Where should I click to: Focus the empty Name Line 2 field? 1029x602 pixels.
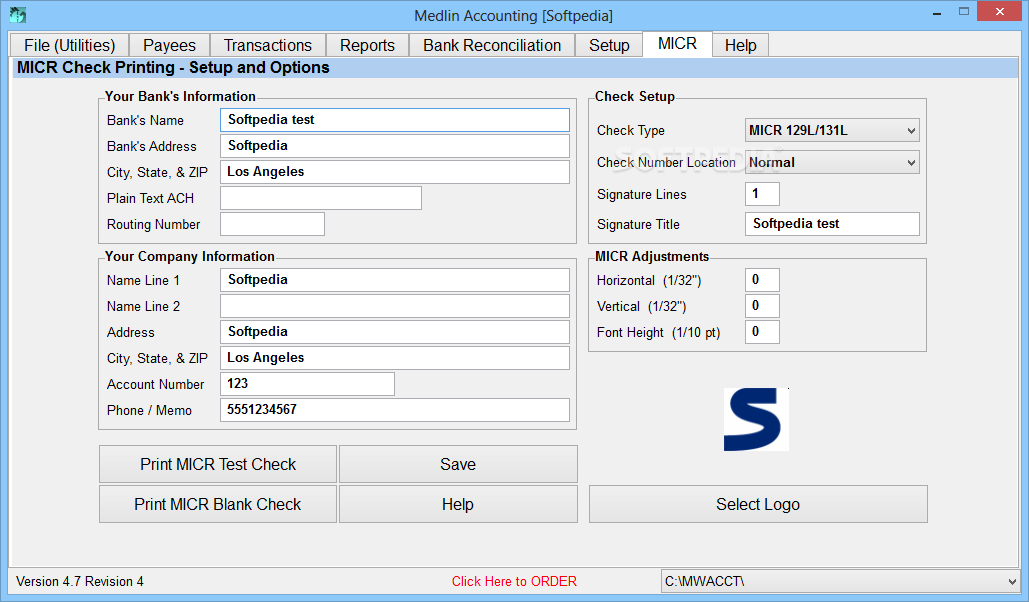point(395,306)
